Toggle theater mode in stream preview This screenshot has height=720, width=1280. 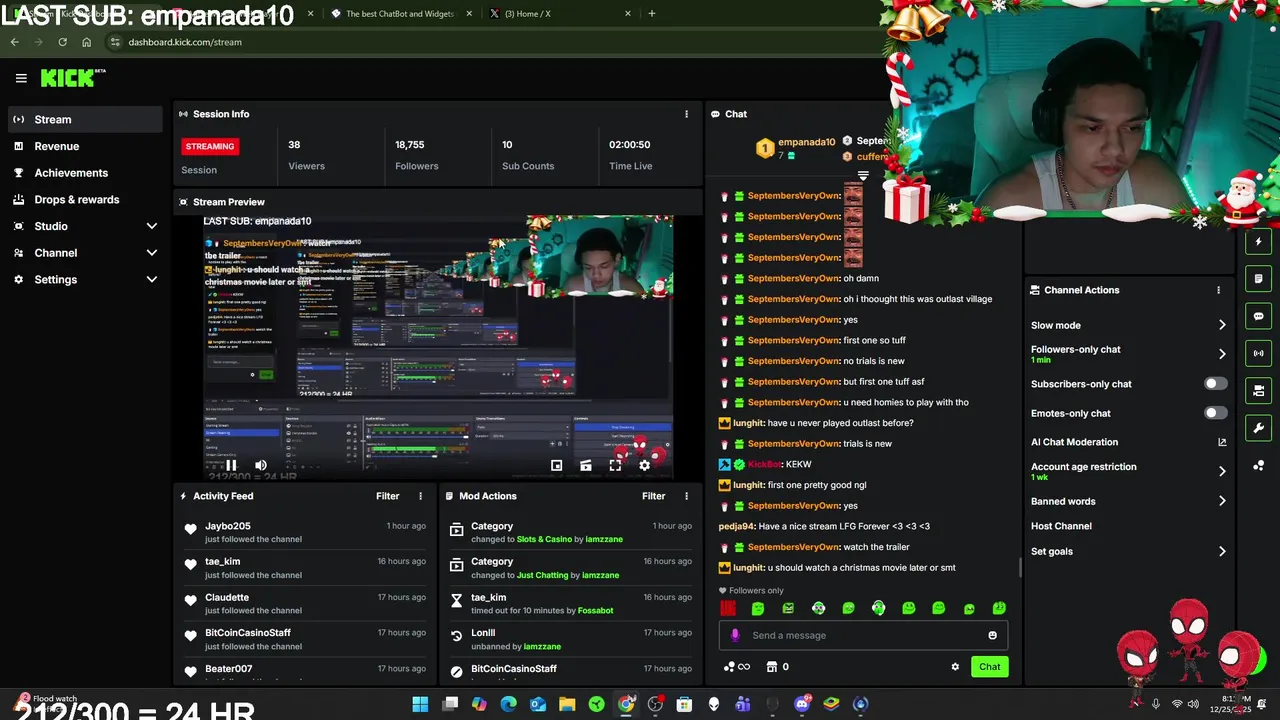586,465
